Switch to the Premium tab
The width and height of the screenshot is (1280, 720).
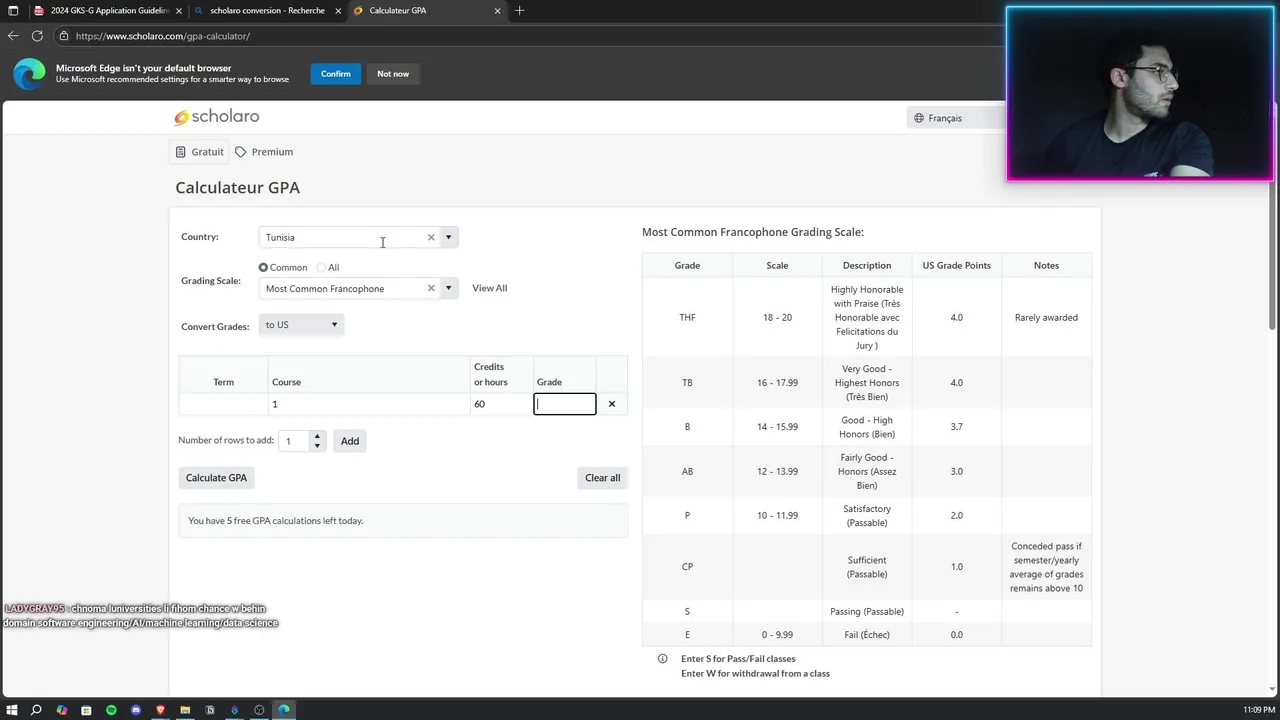[x=264, y=152]
